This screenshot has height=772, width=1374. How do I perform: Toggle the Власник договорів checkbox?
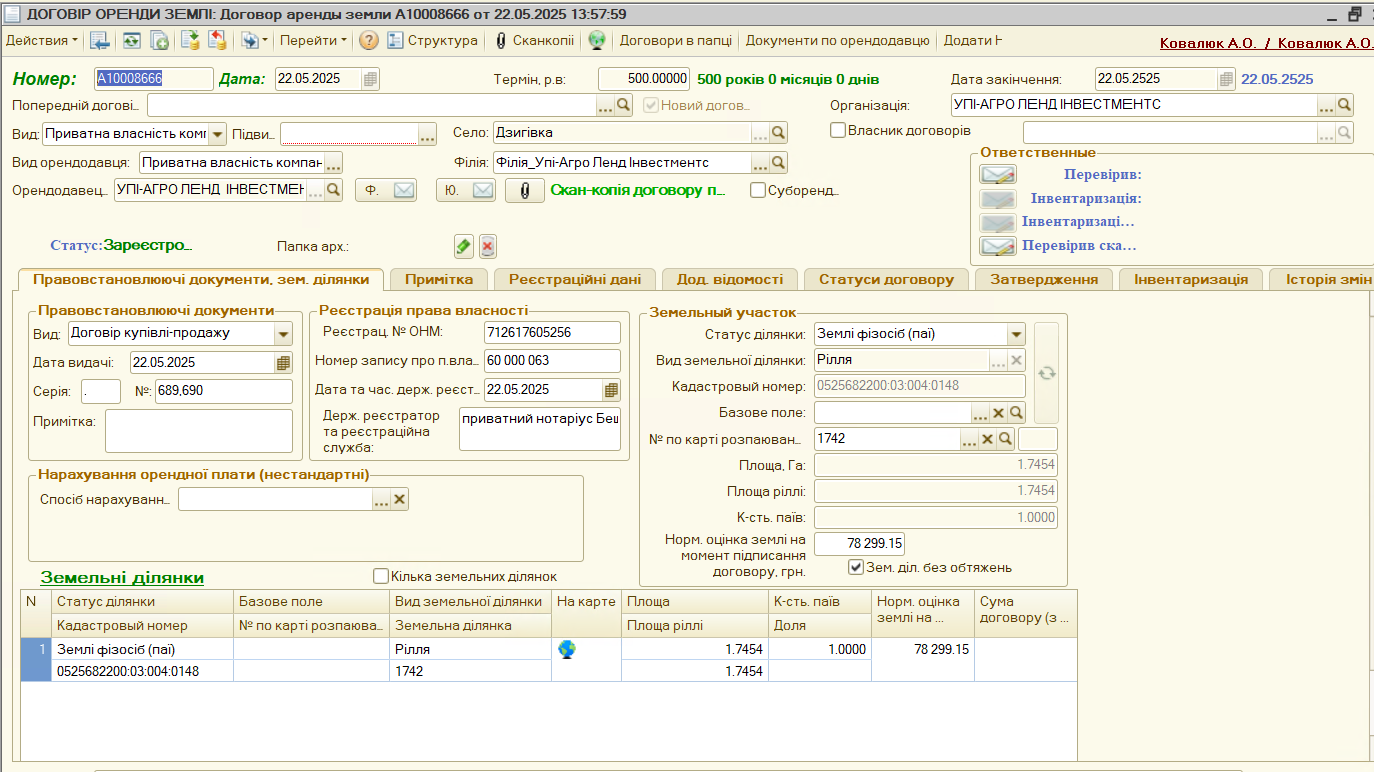coord(838,130)
